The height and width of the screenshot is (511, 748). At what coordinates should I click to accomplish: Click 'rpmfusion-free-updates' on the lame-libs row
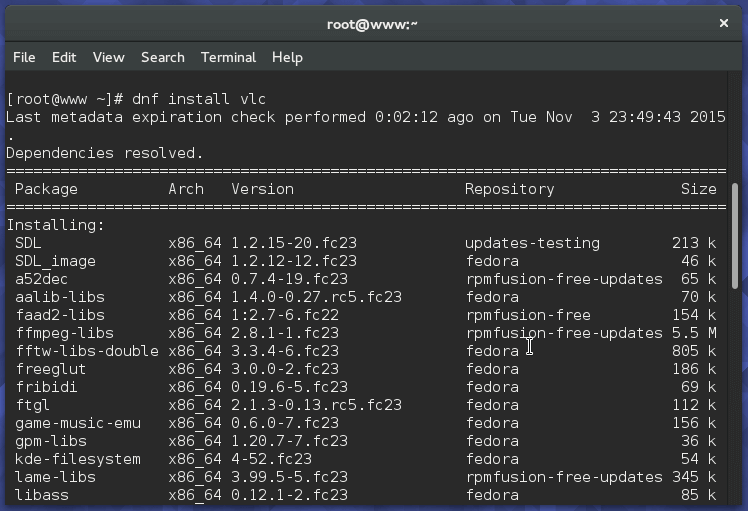click(x=564, y=477)
